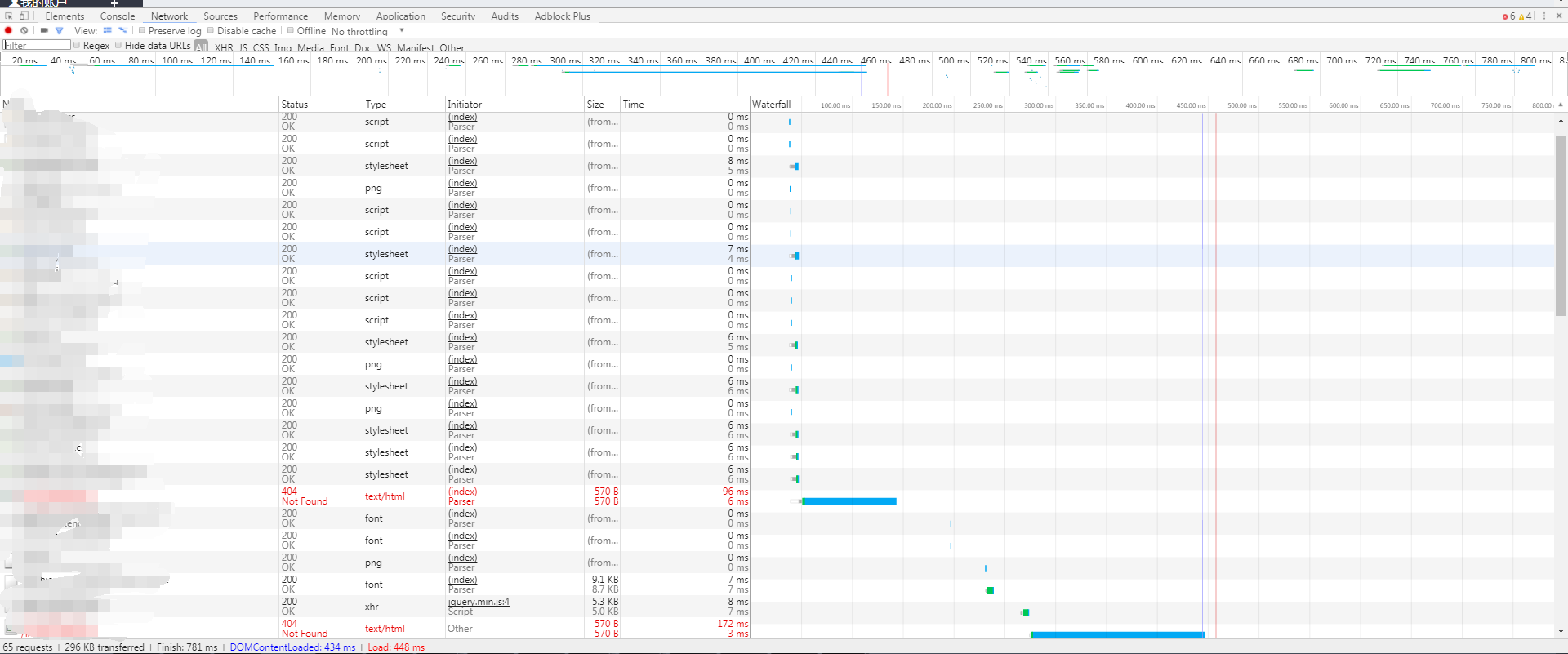Select the inspect element picker icon
1568x654 pixels.
point(9,16)
